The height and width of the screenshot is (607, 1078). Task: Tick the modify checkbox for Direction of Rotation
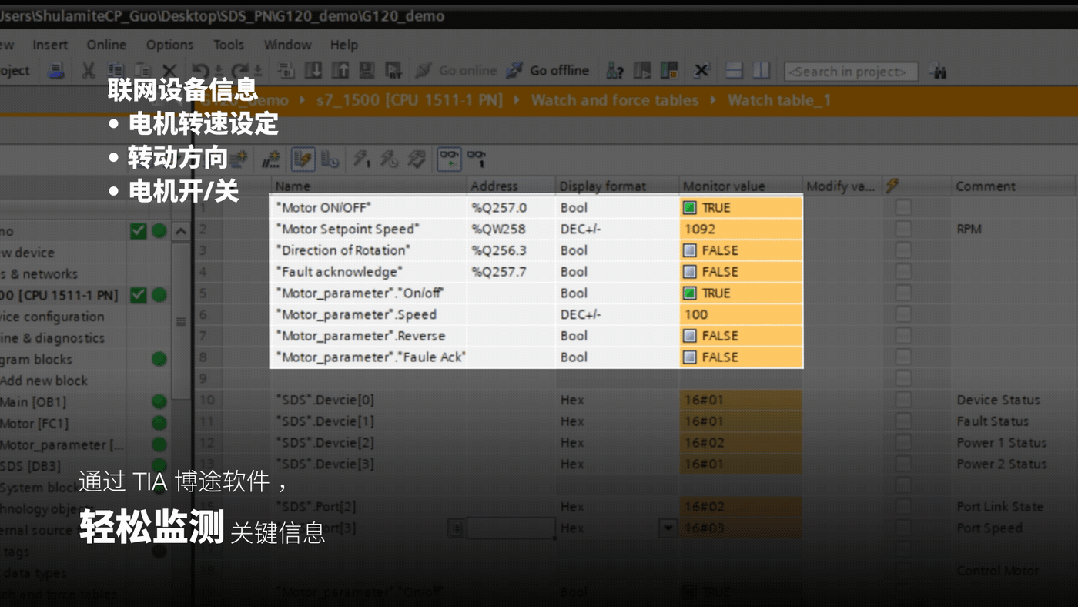point(904,250)
